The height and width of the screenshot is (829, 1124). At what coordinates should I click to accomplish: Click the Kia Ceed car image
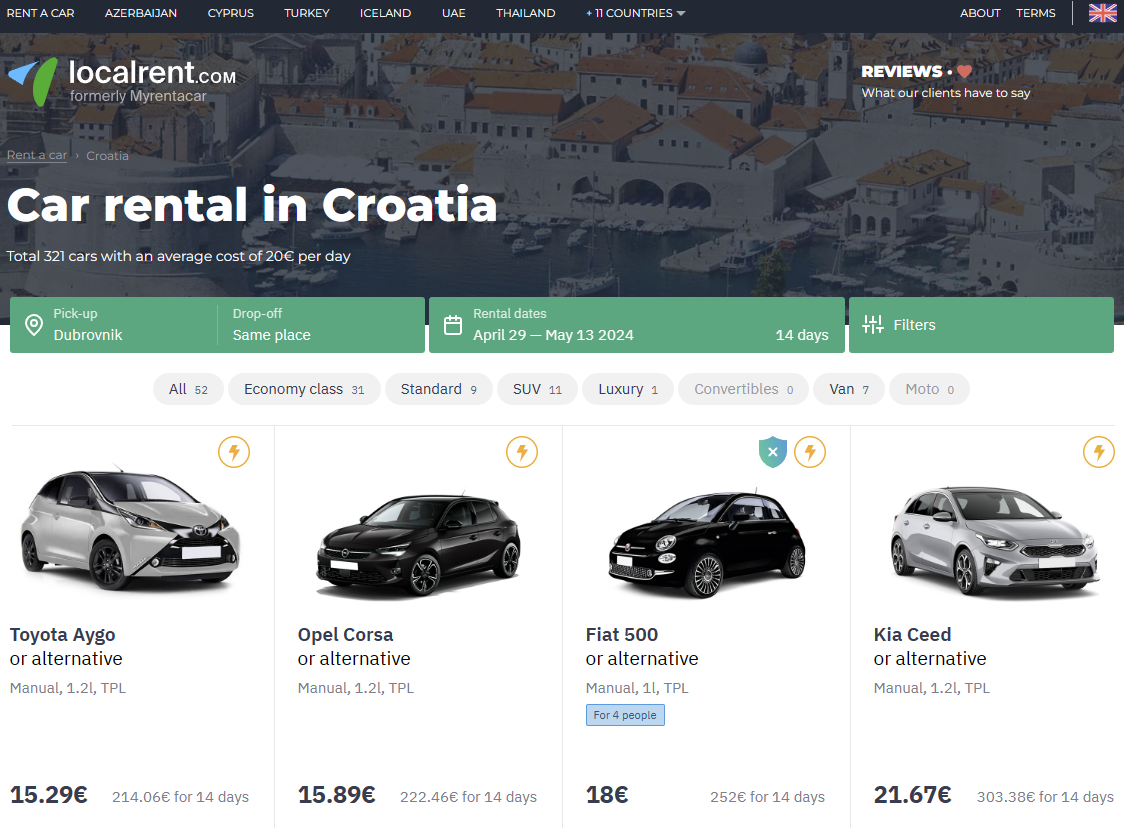pyautogui.click(x=994, y=542)
